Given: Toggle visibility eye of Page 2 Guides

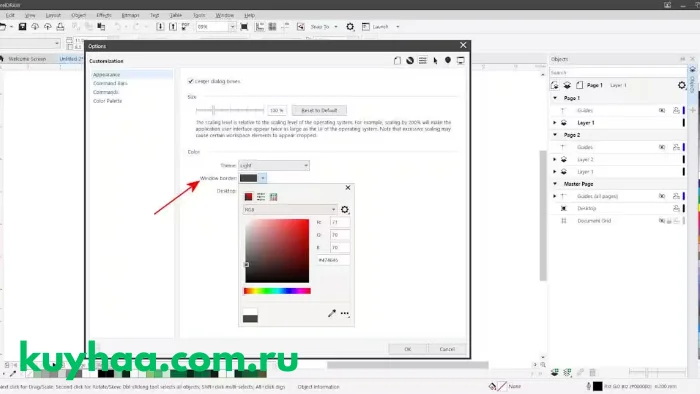Looking at the screenshot, I should (662, 147).
